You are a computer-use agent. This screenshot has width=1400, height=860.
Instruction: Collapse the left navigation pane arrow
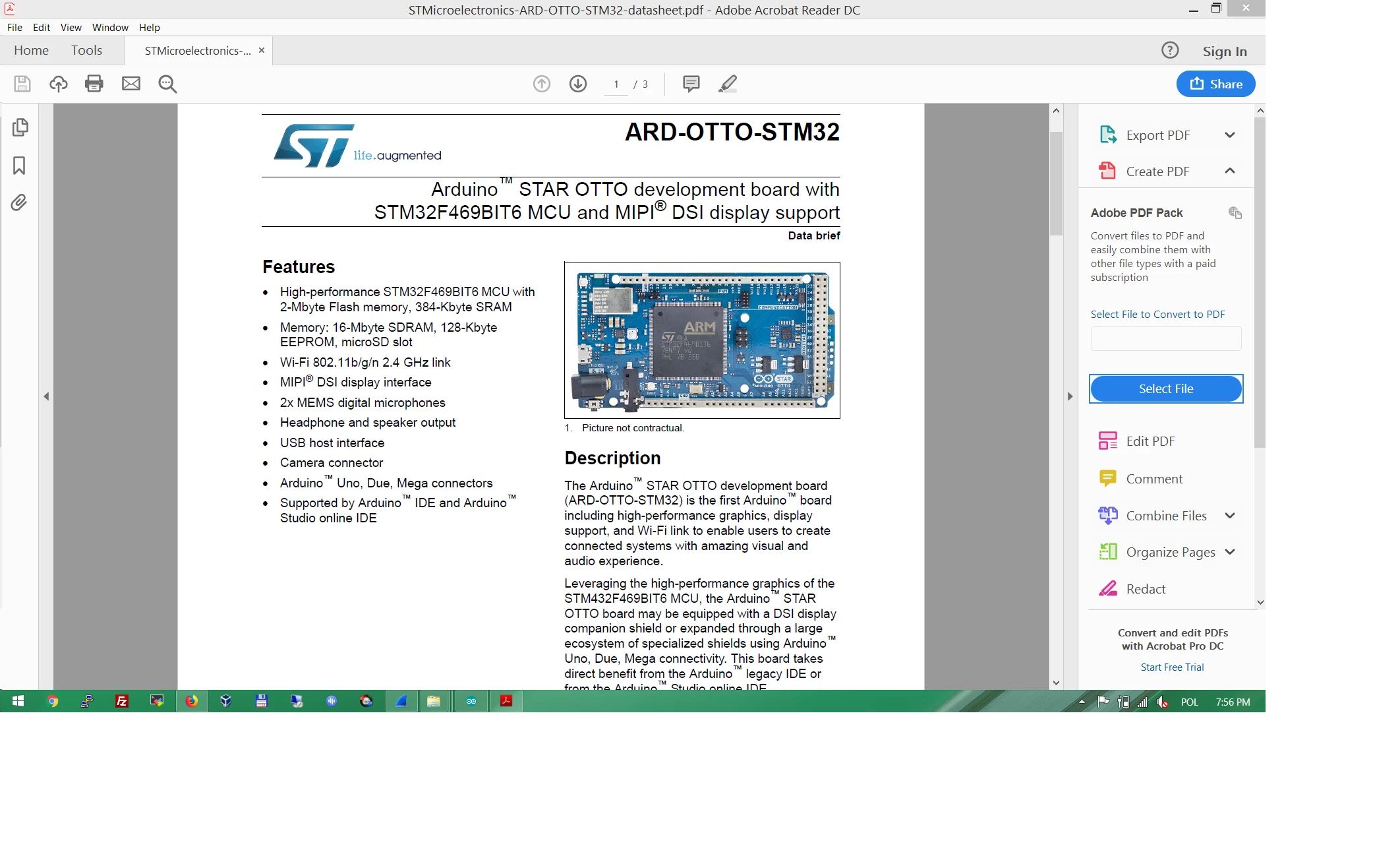[46, 396]
